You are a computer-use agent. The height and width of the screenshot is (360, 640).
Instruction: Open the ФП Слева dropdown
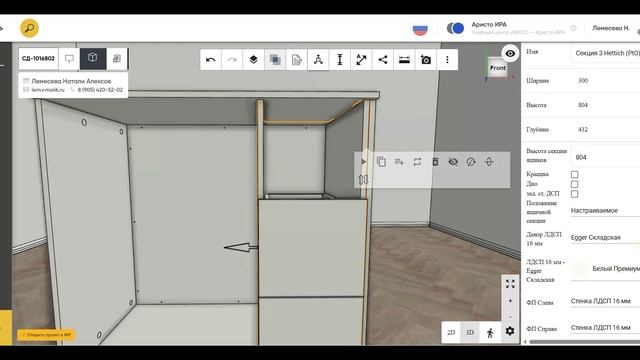tap(605, 301)
